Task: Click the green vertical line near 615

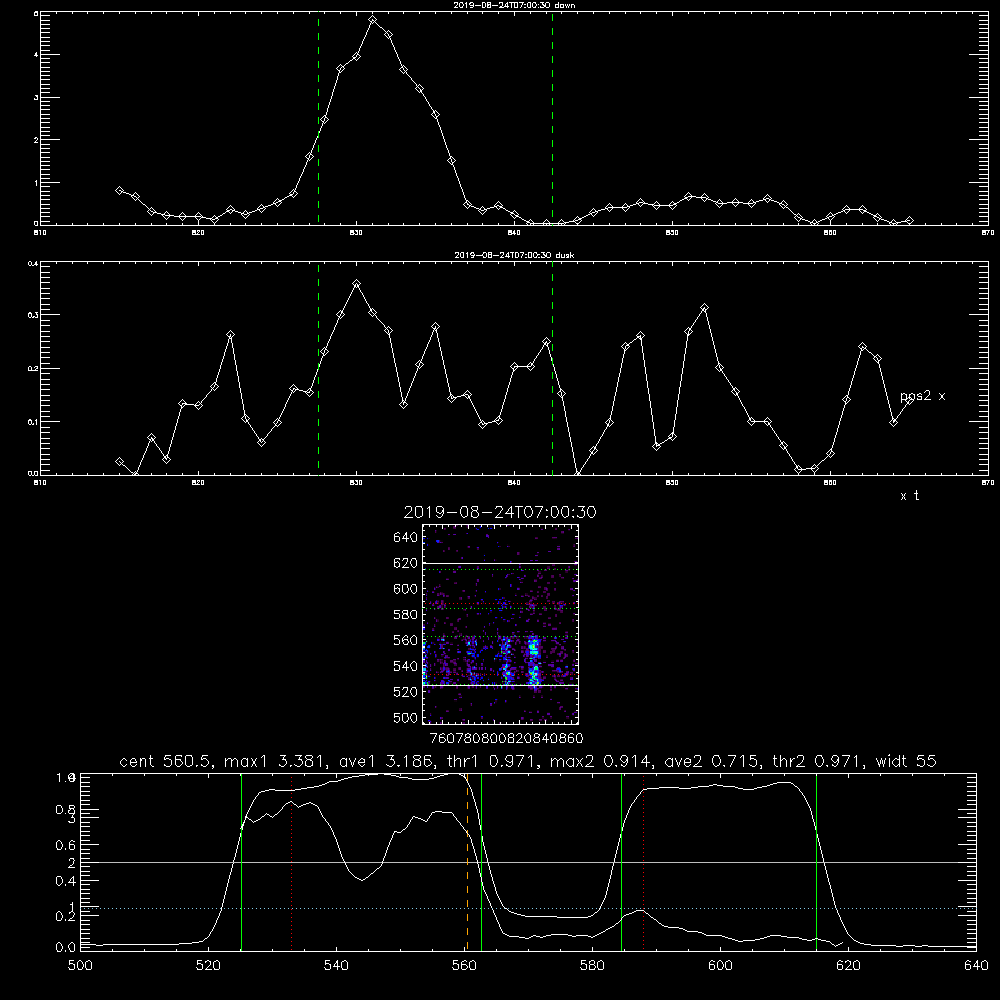Action: tap(816, 862)
